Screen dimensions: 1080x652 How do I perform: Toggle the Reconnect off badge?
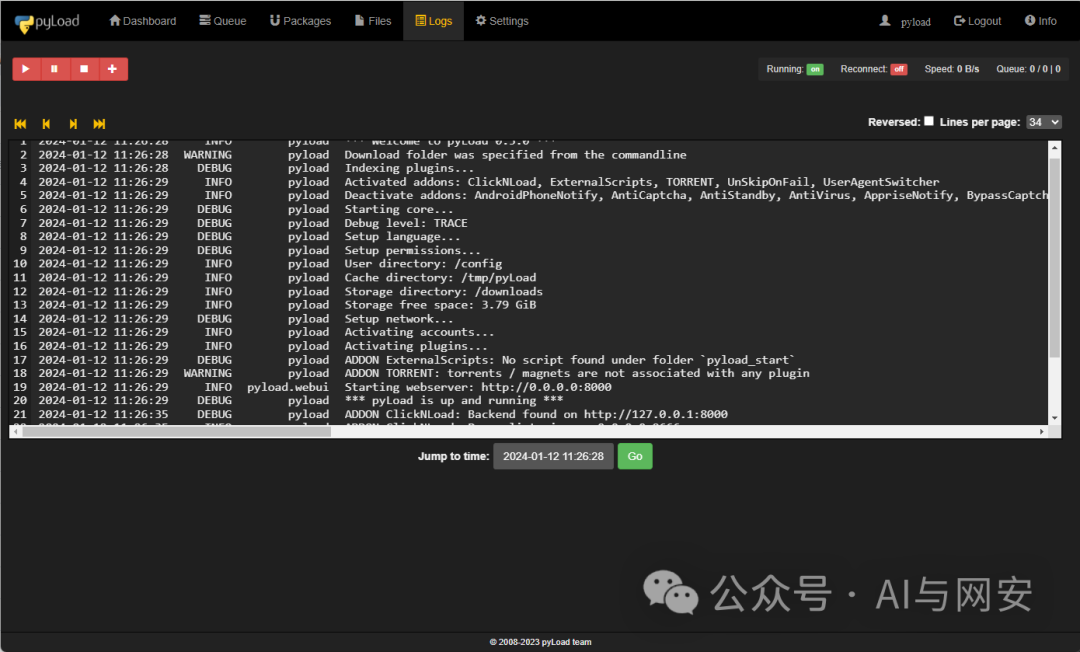(x=899, y=69)
